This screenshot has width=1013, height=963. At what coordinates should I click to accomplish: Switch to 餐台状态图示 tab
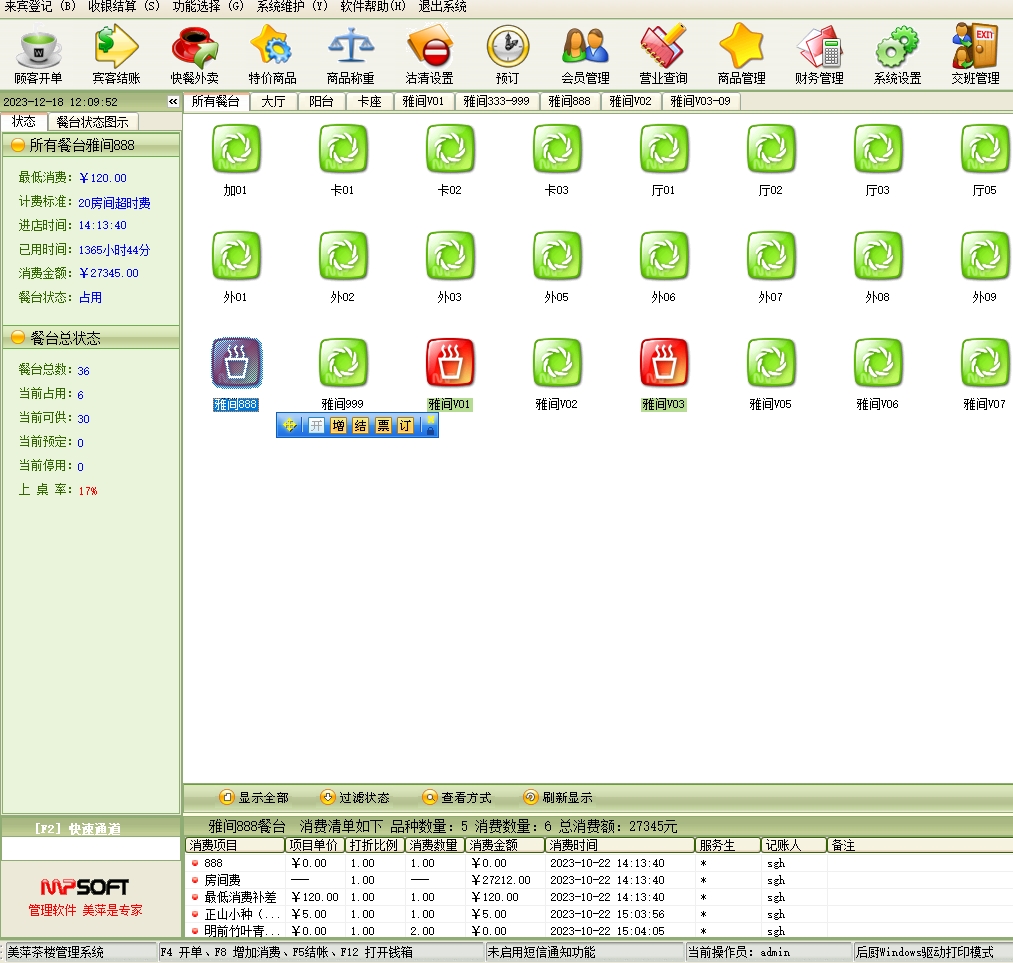[93, 122]
